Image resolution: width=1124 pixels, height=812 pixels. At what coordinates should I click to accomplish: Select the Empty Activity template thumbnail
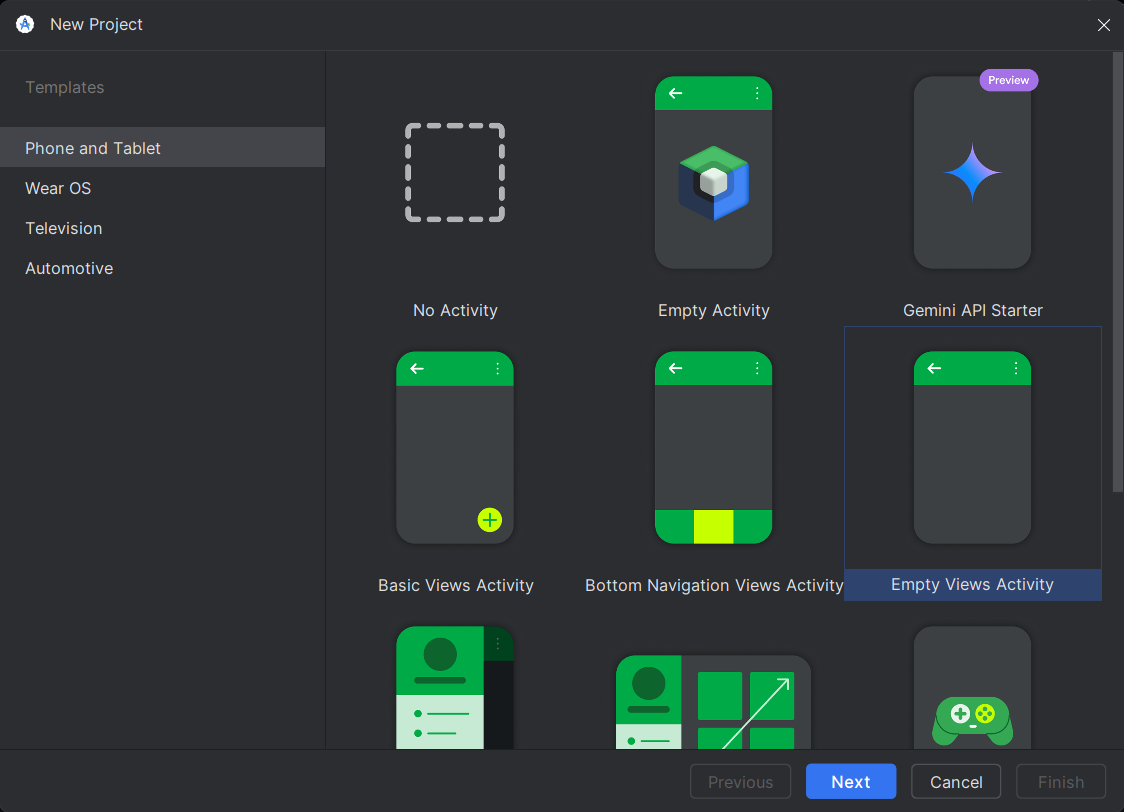click(x=713, y=172)
